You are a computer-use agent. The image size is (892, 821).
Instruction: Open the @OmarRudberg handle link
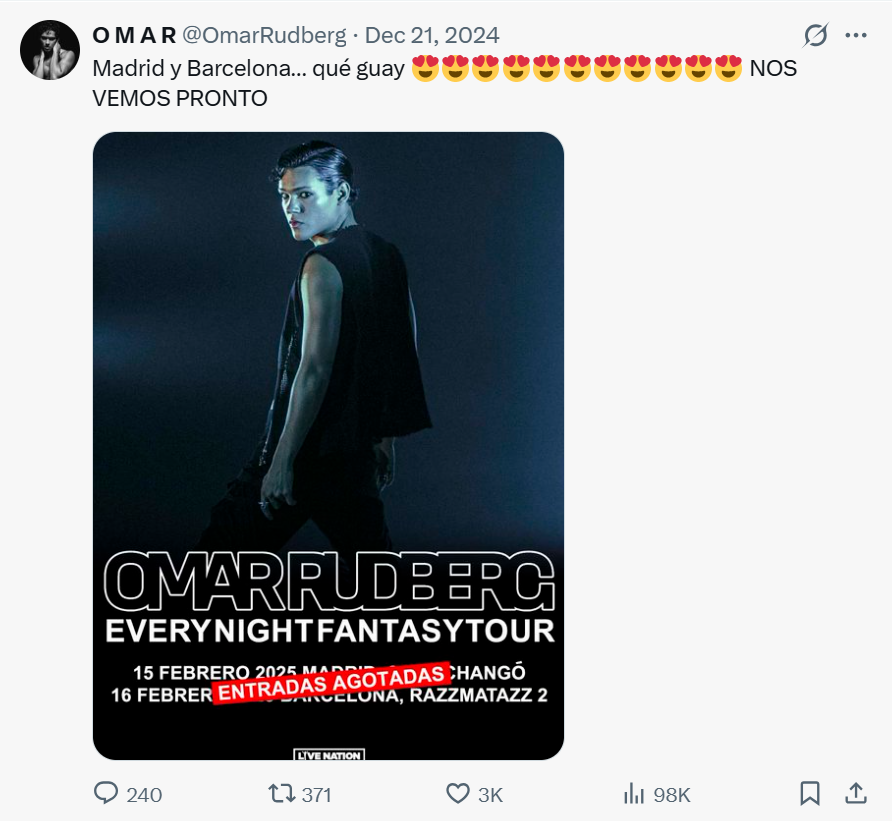[264, 36]
